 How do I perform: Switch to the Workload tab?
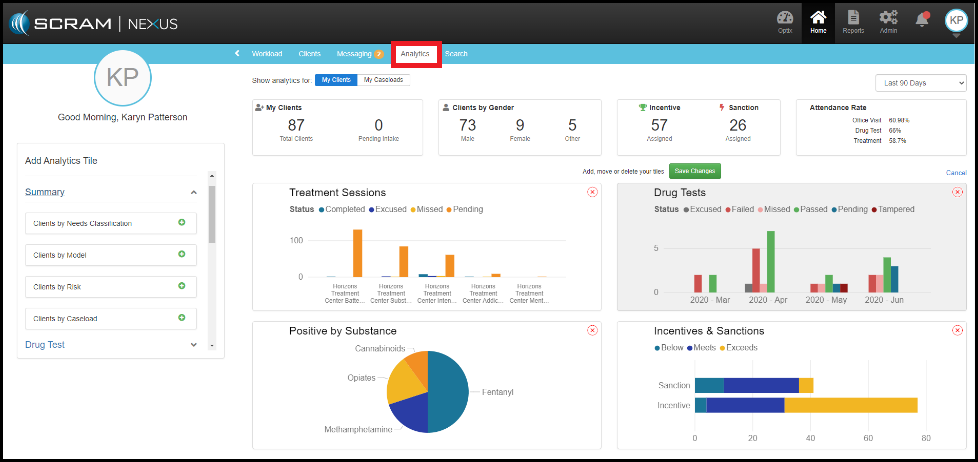[x=266, y=54]
